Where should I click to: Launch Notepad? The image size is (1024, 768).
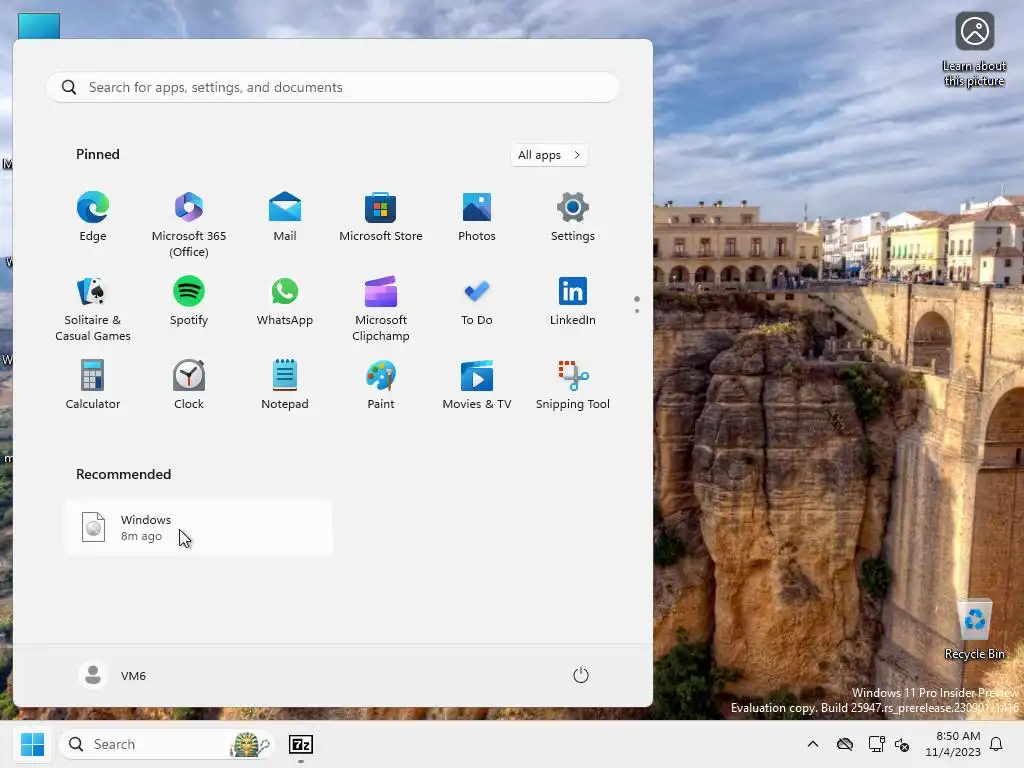pyautogui.click(x=285, y=385)
